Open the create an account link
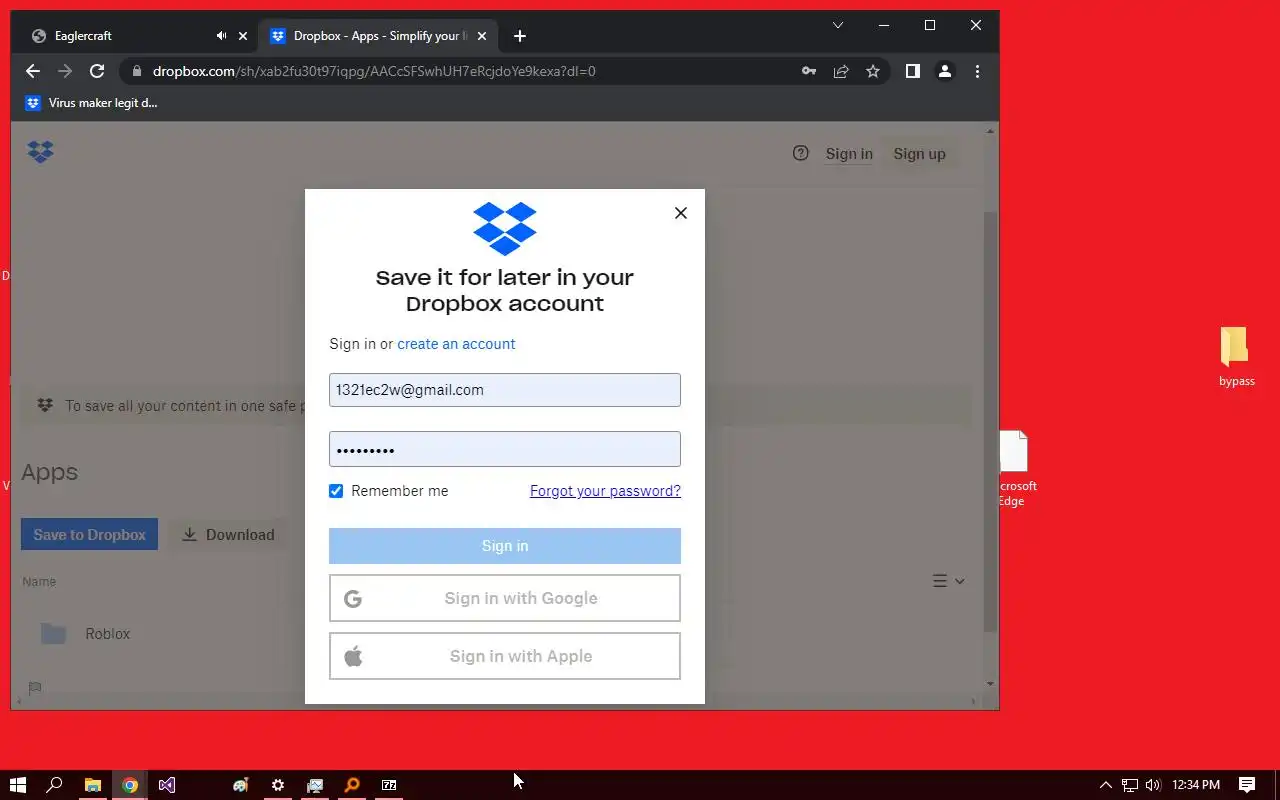Image resolution: width=1280 pixels, height=800 pixels. click(x=456, y=344)
